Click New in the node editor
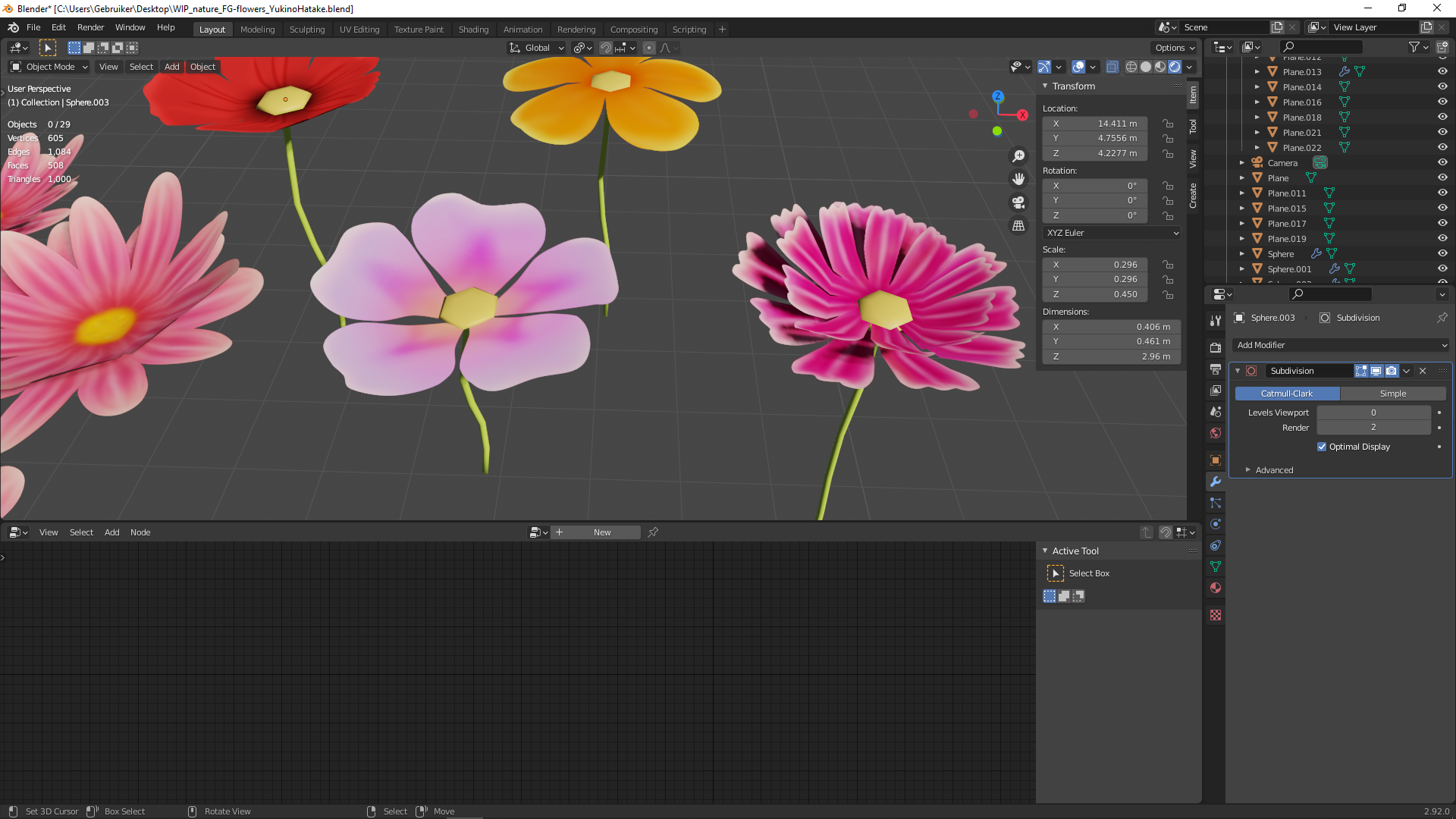Screen dimensions: 1456x819 pos(602,532)
